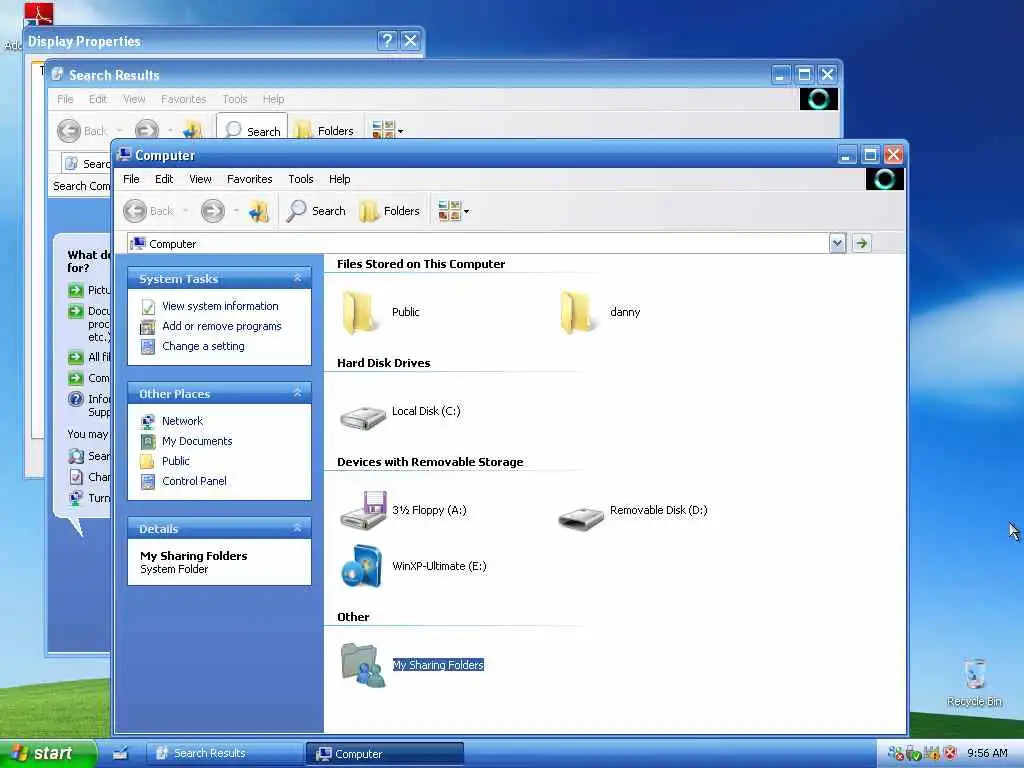
Task: Open the Public folder icon in Computer window
Action: (x=359, y=313)
